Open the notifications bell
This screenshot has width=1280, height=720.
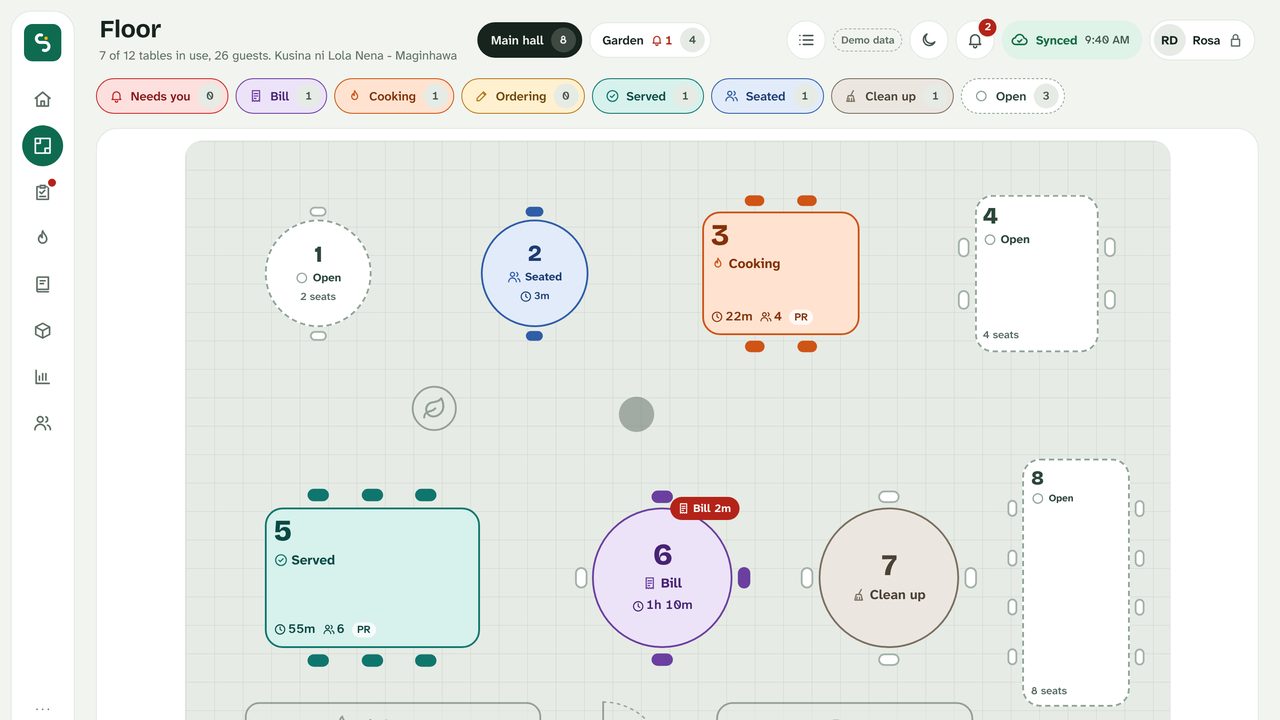[975, 40]
